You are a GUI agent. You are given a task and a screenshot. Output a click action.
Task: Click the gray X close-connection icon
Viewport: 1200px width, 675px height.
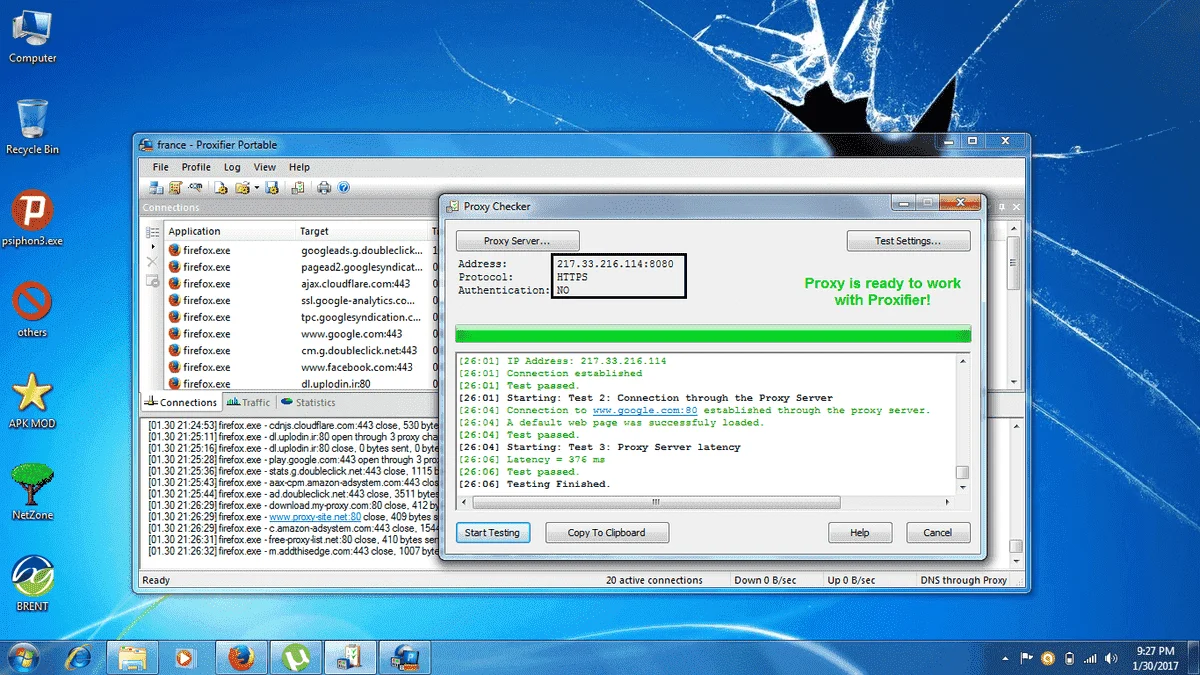[153, 262]
